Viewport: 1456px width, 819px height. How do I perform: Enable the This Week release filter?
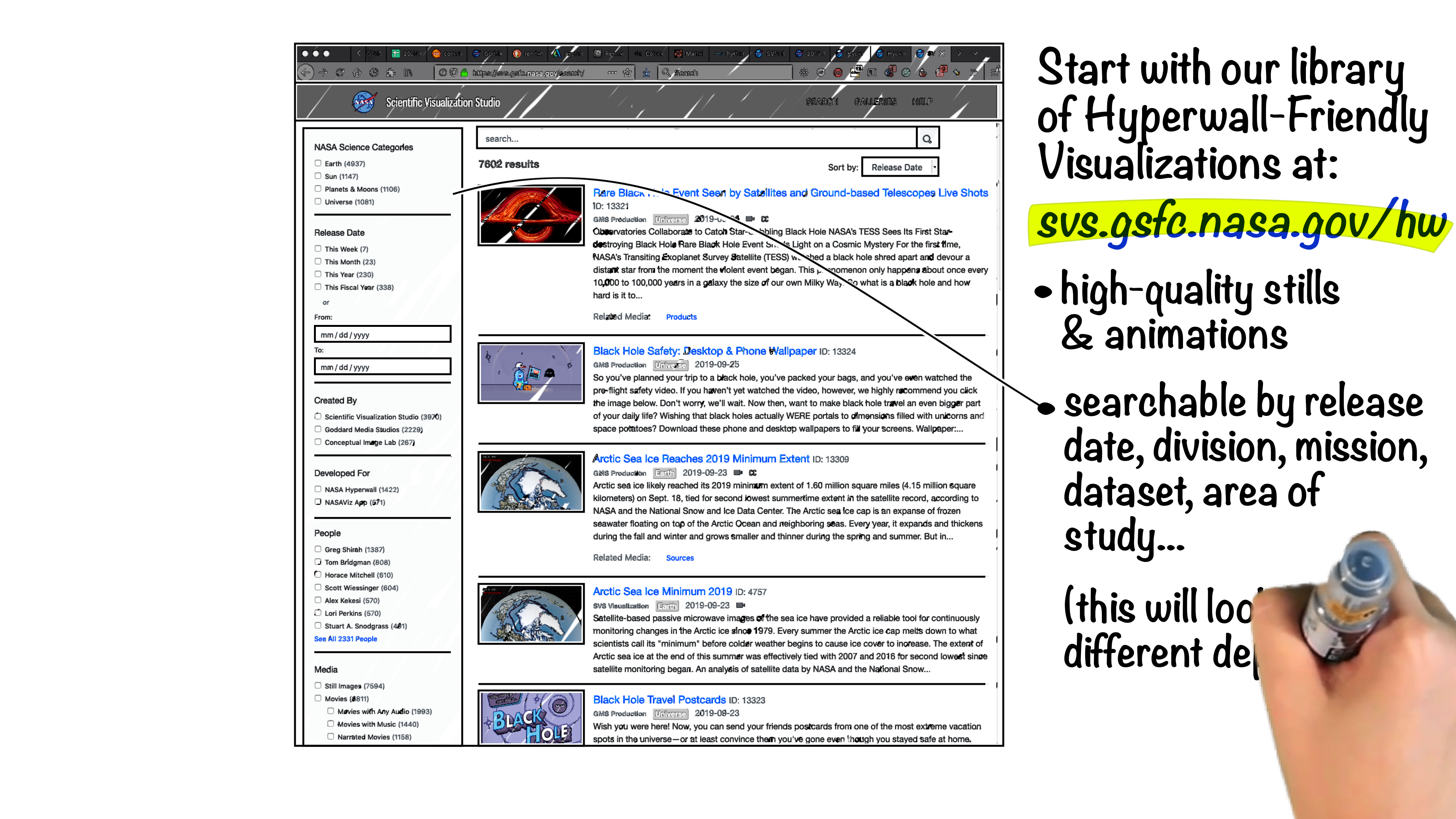point(318,249)
